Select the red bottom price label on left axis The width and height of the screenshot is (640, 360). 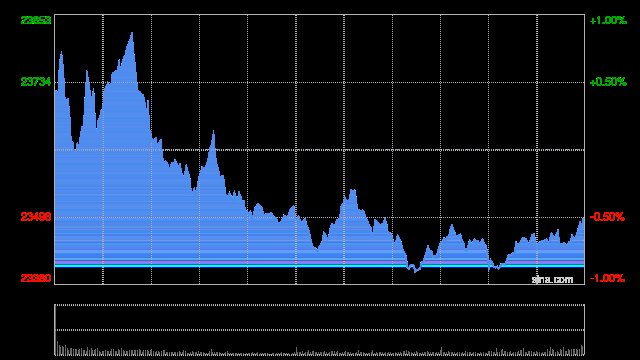(36, 278)
